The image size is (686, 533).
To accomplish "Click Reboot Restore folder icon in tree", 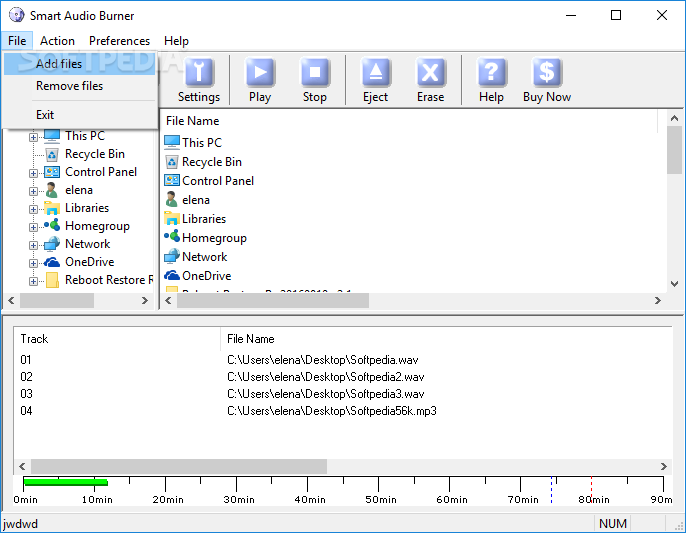I will click(52, 280).
